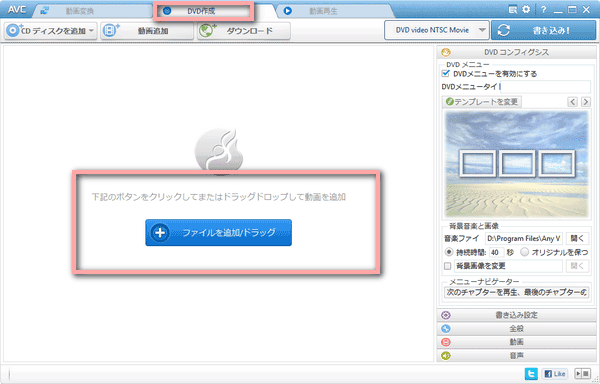
Task: Select オリジナルを保つ radio button
Action: tap(525, 252)
